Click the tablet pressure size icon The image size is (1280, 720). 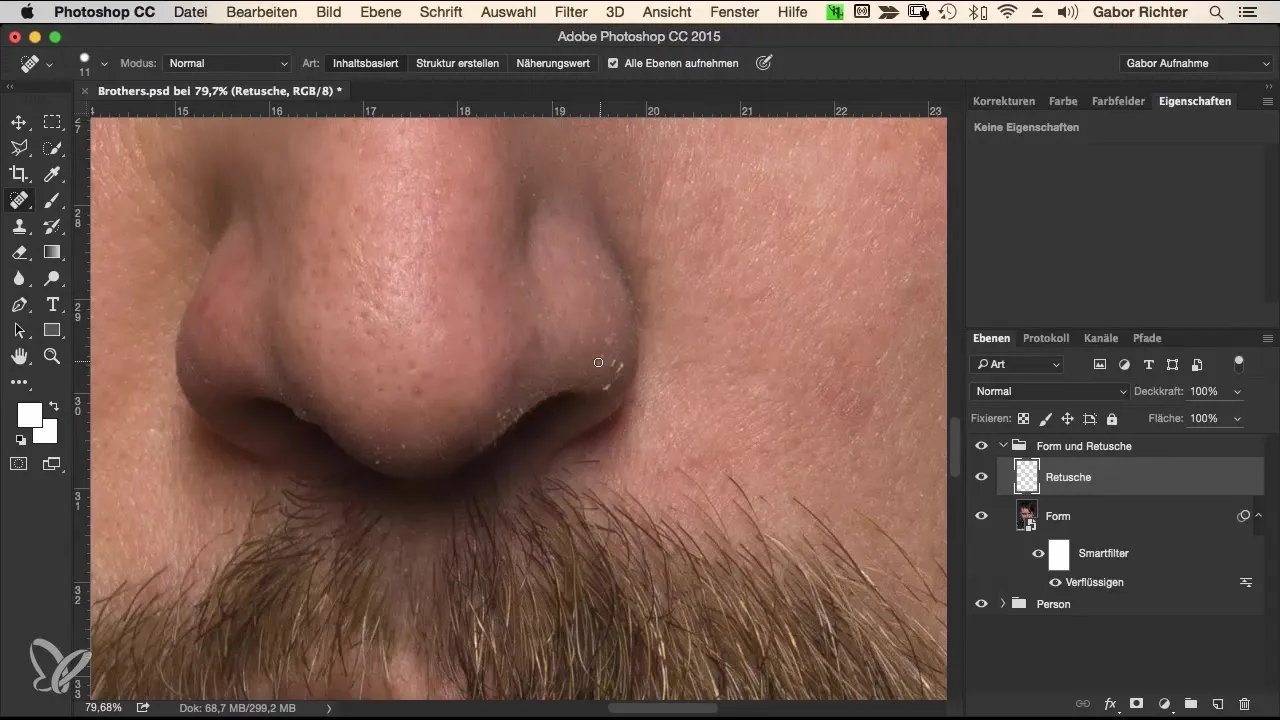[764, 63]
